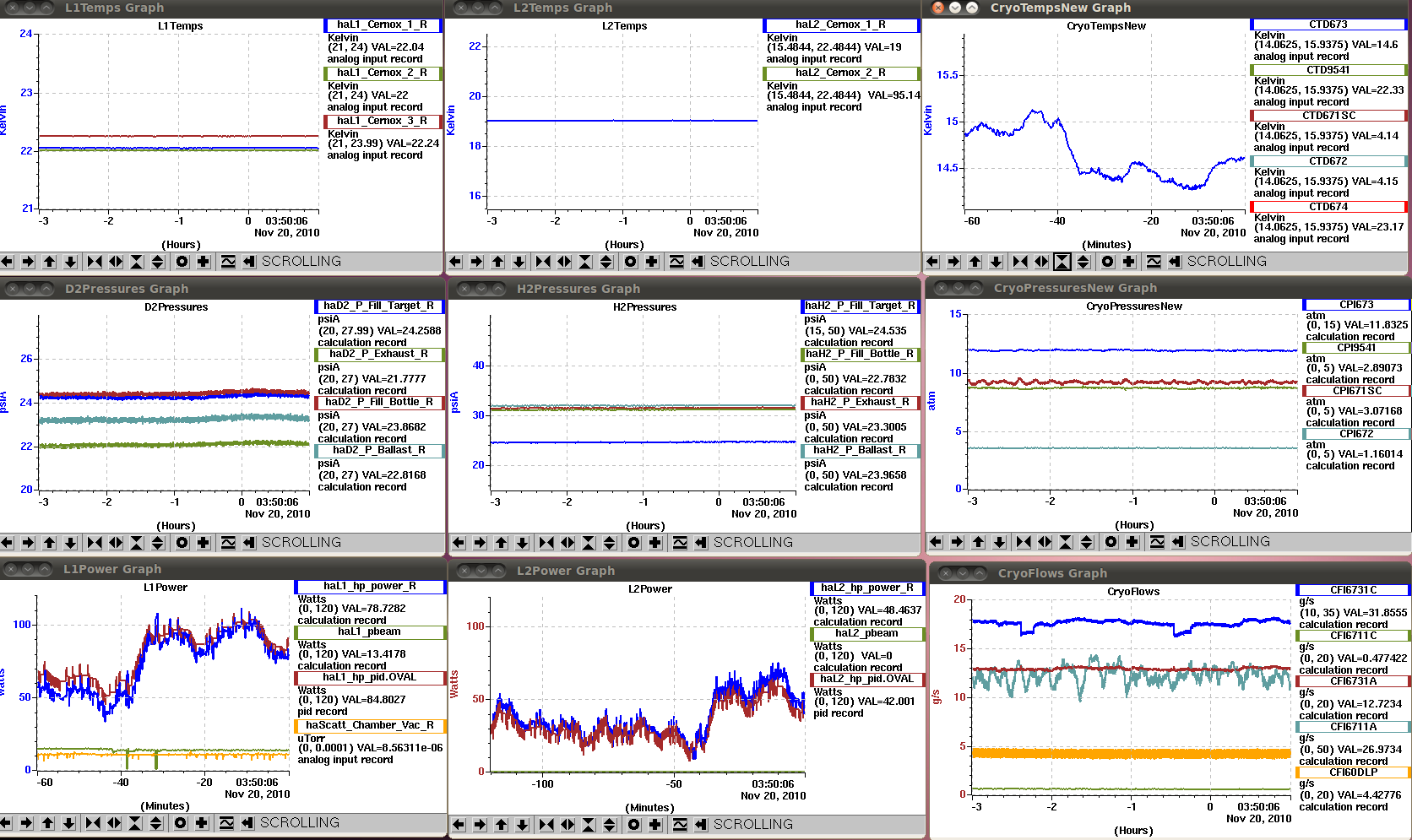
Task: Focus the H2Pressures Graph window title bar
Action: click(x=685, y=289)
